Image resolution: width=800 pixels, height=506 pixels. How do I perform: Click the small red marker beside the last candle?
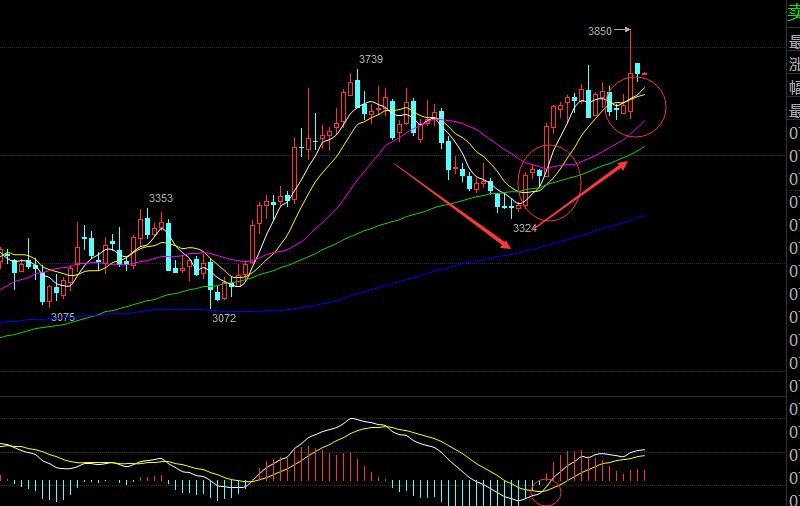coord(646,73)
